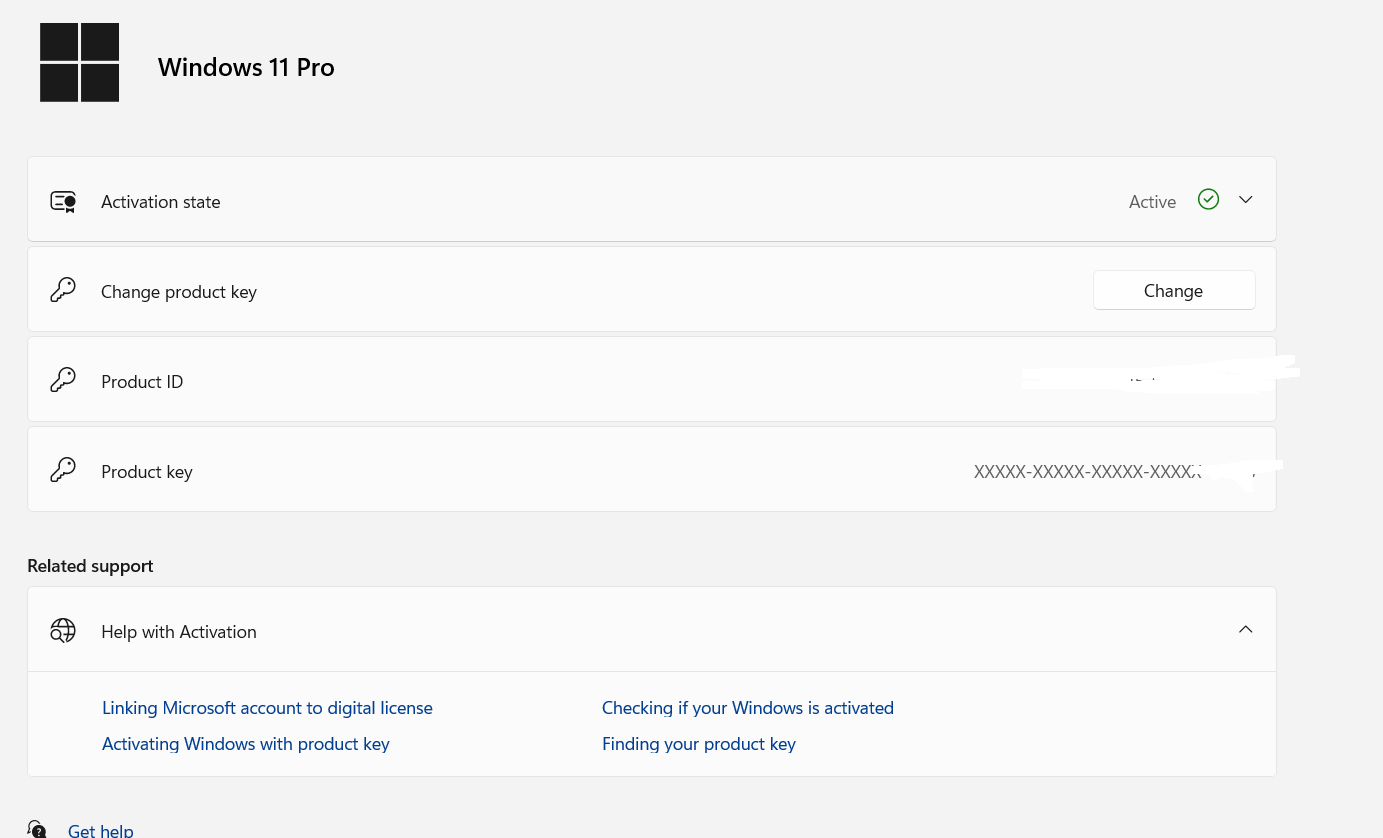Click the Change product key label
This screenshot has width=1383, height=838.
[x=179, y=292]
